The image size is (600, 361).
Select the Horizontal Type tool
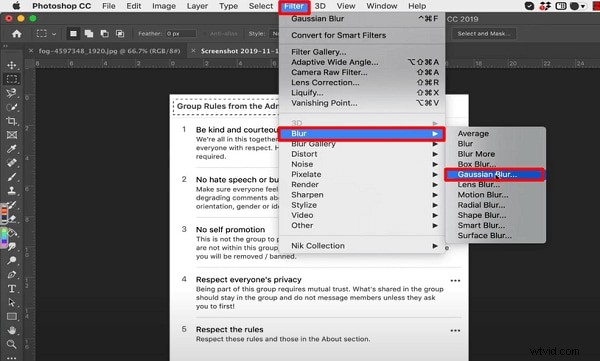click(11, 289)
